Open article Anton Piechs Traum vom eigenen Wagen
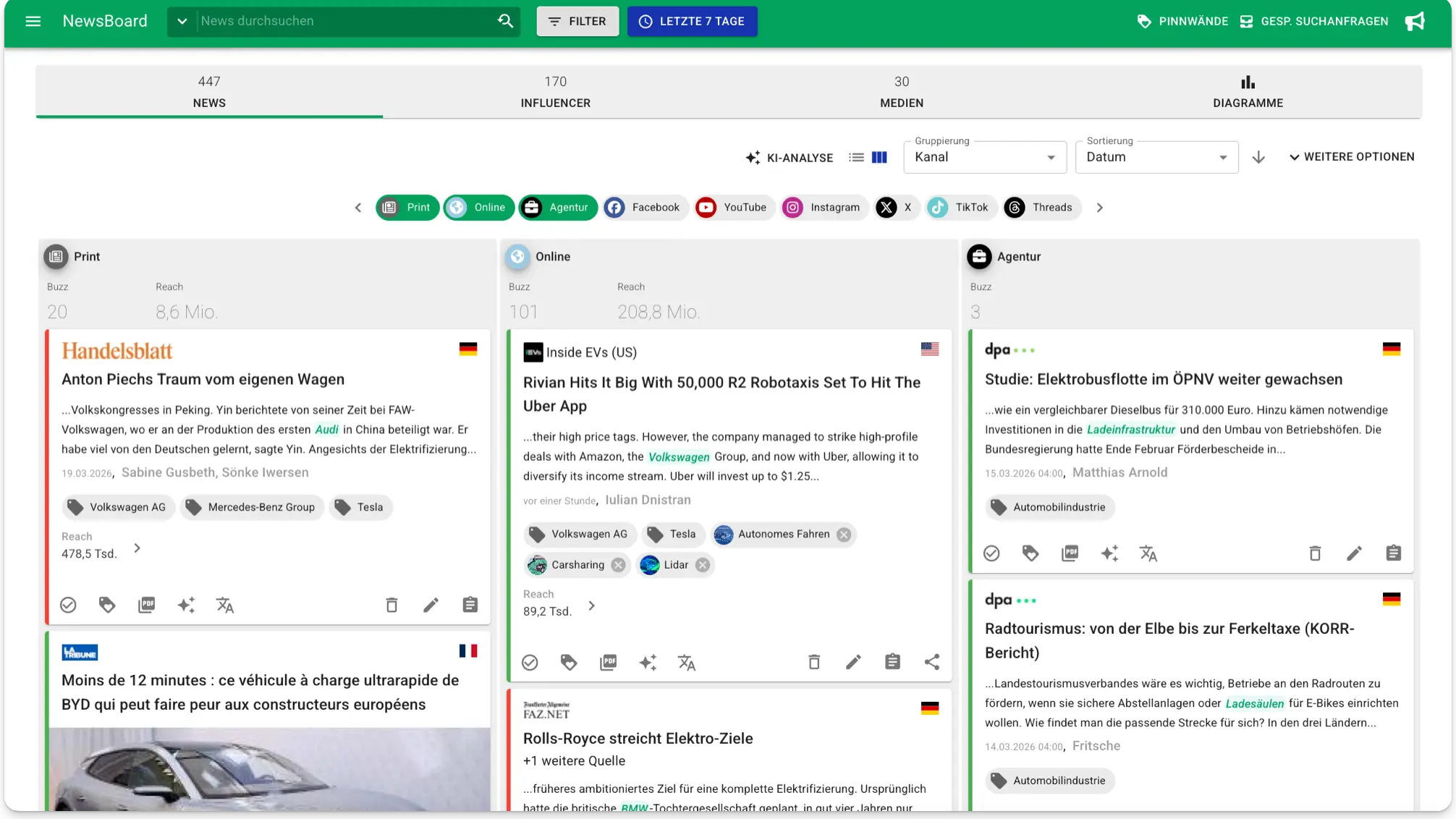 (x=203, y=379)
